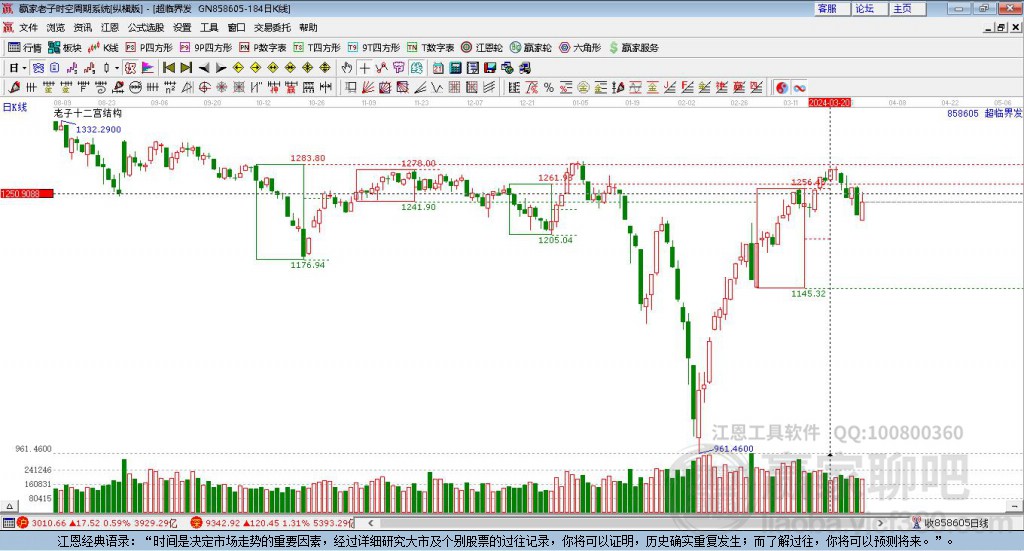
Task: Select the n² number tool icon
Action: pos(170,87)
